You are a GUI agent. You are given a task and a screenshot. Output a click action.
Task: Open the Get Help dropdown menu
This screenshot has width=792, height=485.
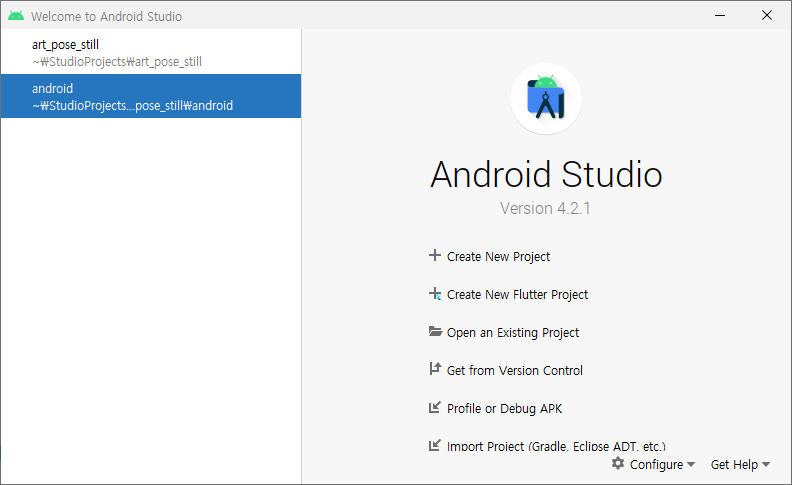(740, 464)
